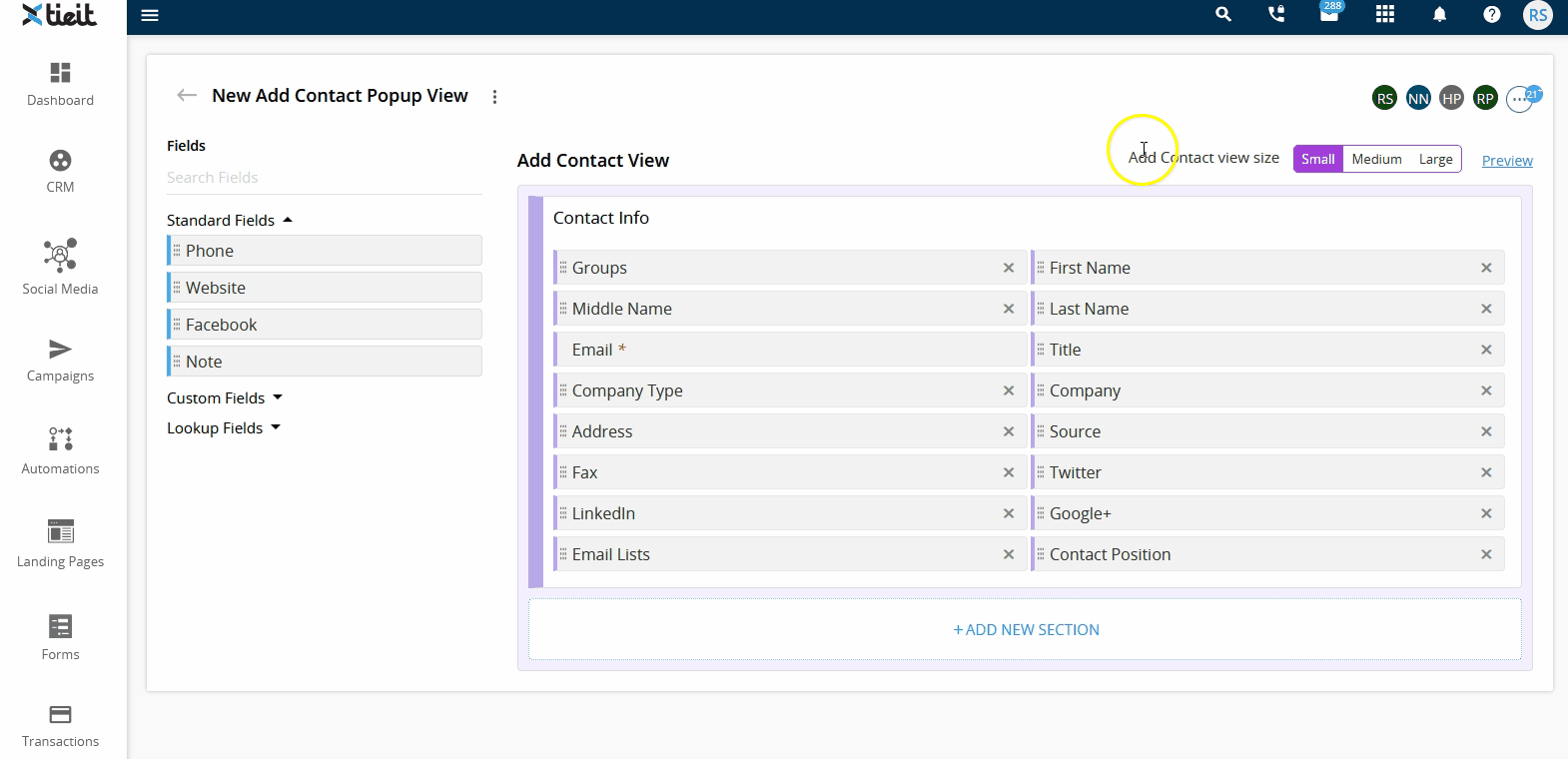The image size is (1568, 759).
Task: Go back with the left arrow icon
Action: pos(187,96)
